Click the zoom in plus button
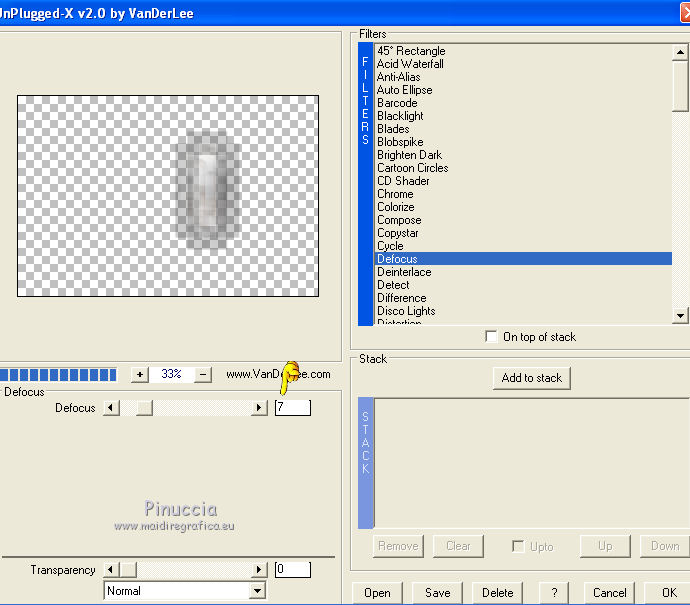 click(x=139, y=374)
